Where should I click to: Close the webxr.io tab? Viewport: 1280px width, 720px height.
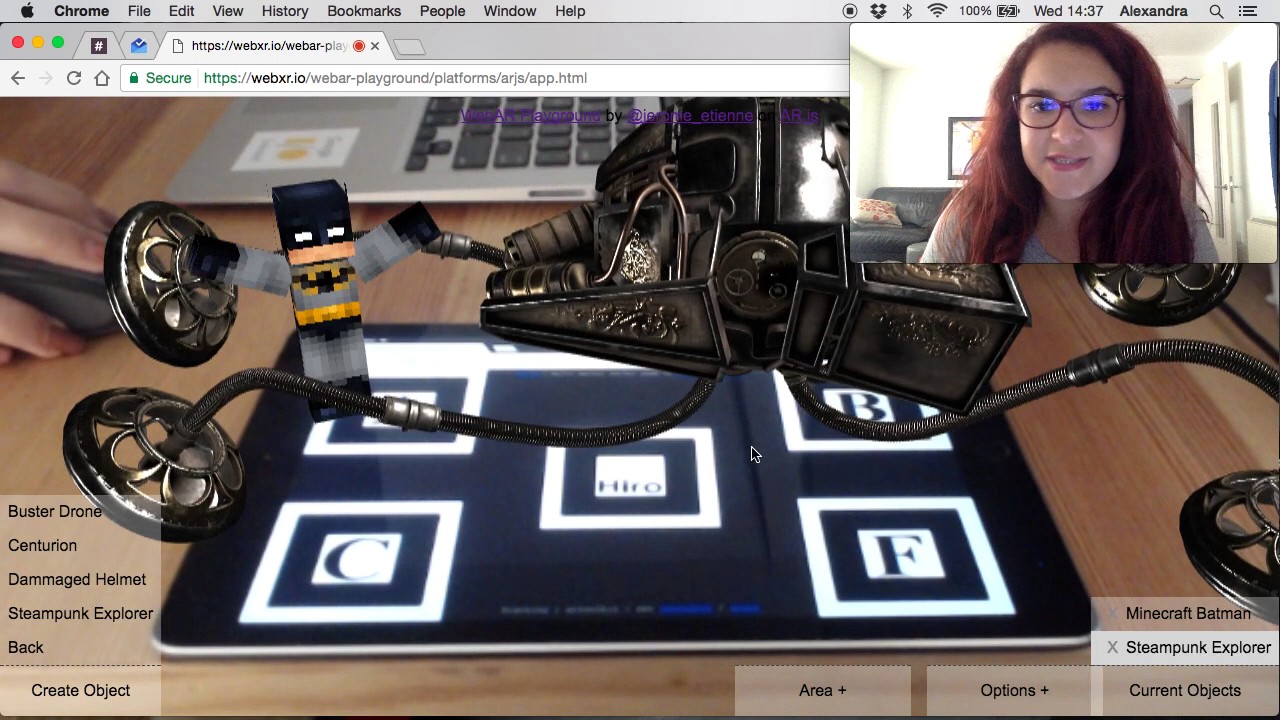tap(375, 46)
